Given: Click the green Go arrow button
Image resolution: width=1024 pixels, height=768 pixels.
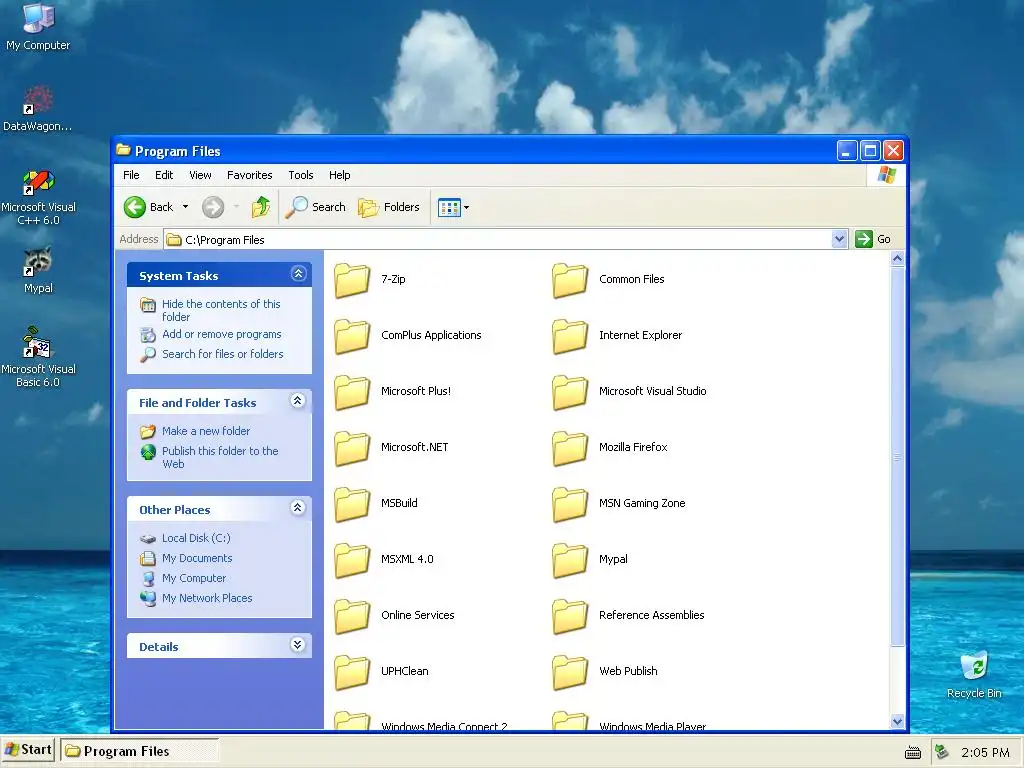Looking at the screenshot, I should (x=863, y=239).
